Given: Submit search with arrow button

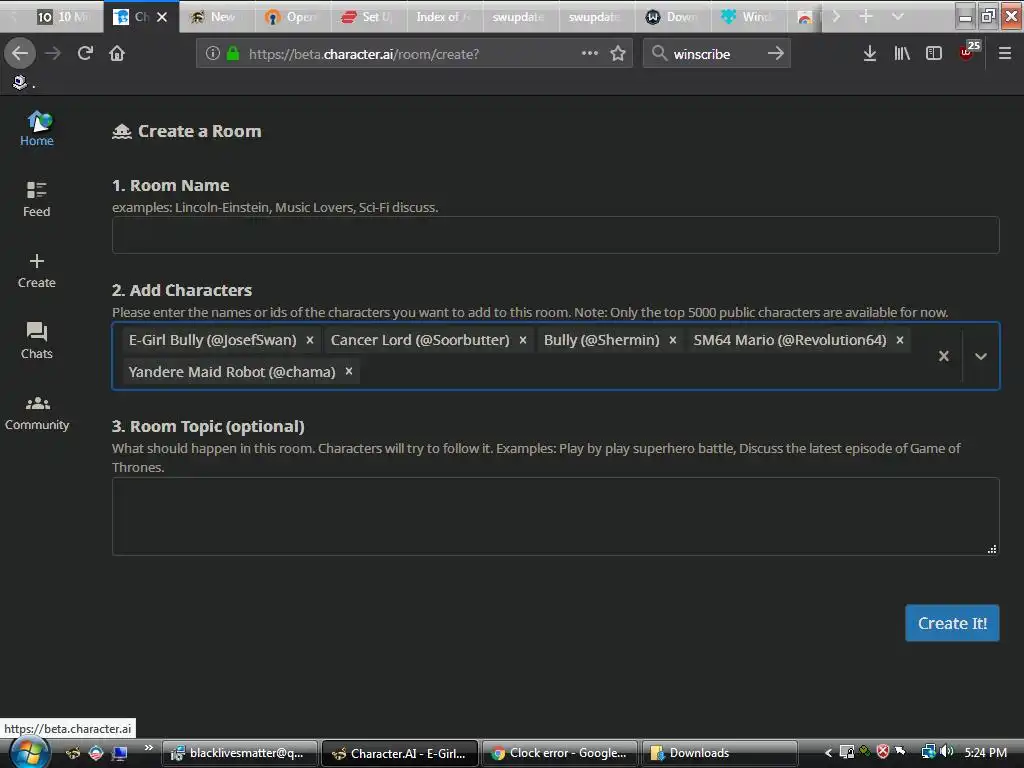Looking at the screenshot, I should 776,54.
